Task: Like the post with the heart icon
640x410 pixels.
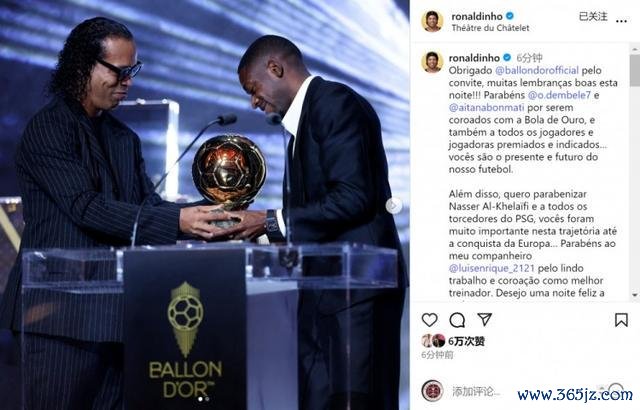Action: pos(429,320)
